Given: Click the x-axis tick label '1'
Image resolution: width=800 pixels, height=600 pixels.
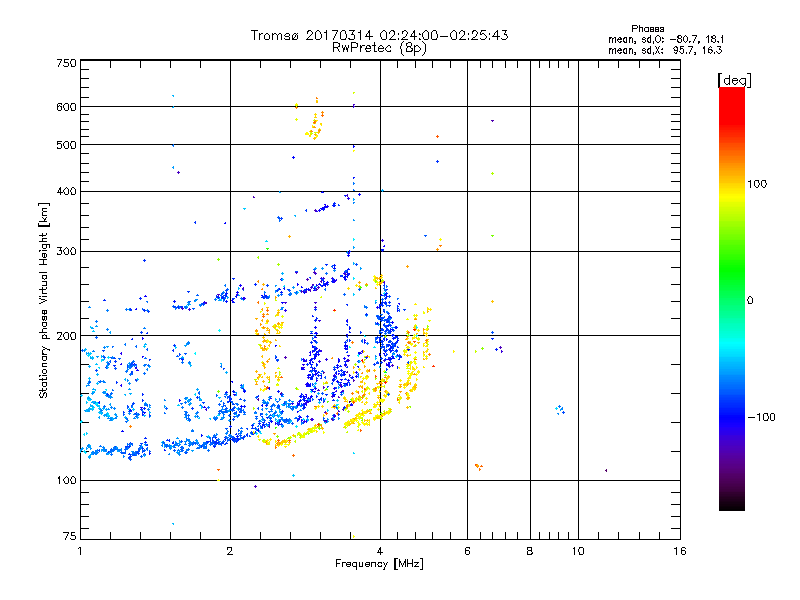Looking at the screenshot, I should [80, 551].
